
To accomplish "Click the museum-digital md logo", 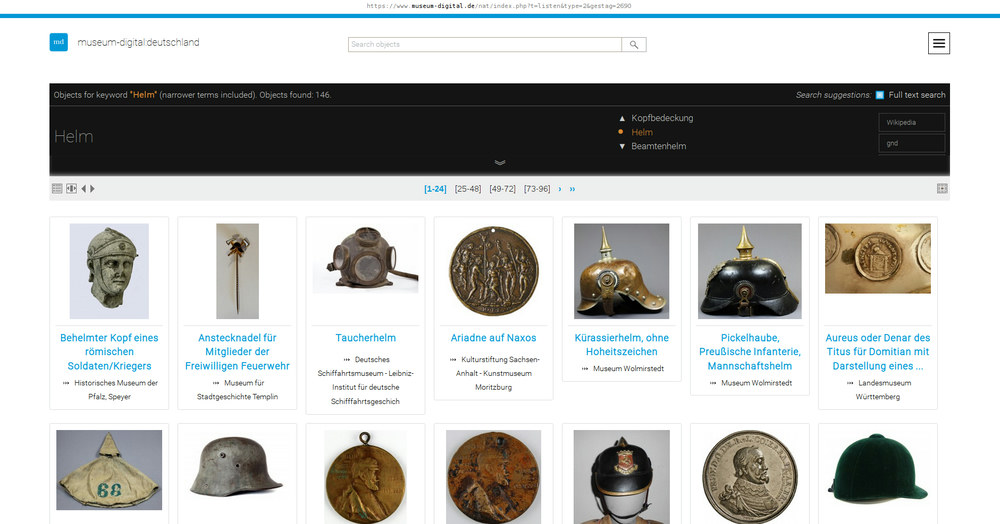I will (x=59, y=42).
